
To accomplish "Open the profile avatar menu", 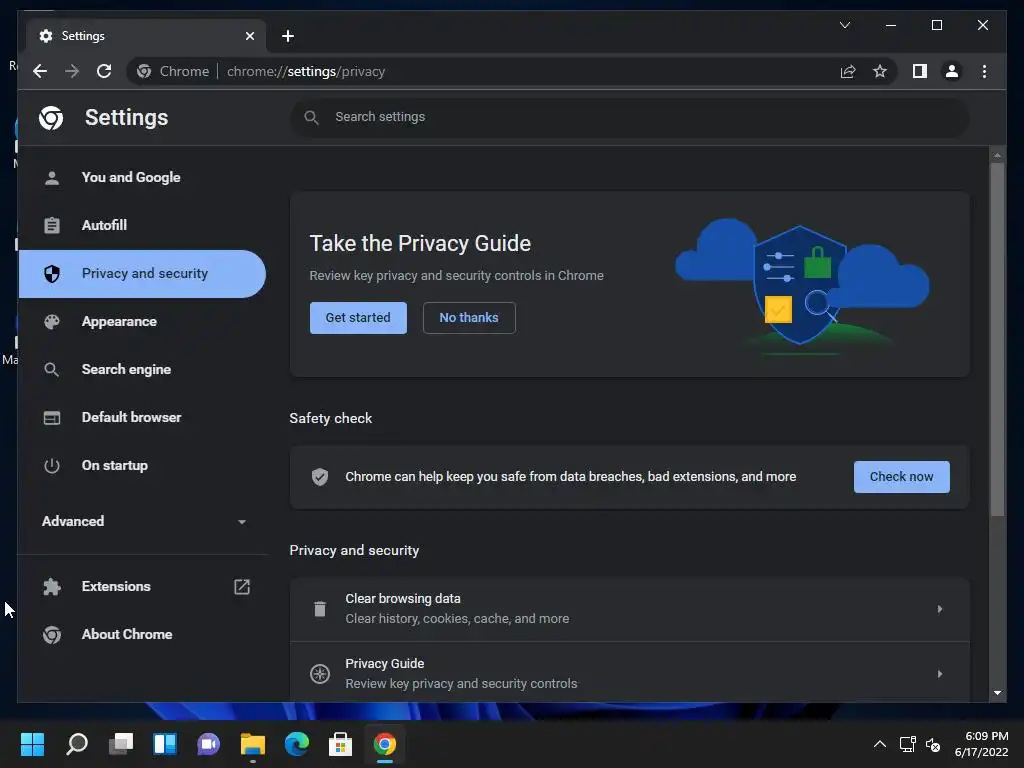I will point(952,71).
